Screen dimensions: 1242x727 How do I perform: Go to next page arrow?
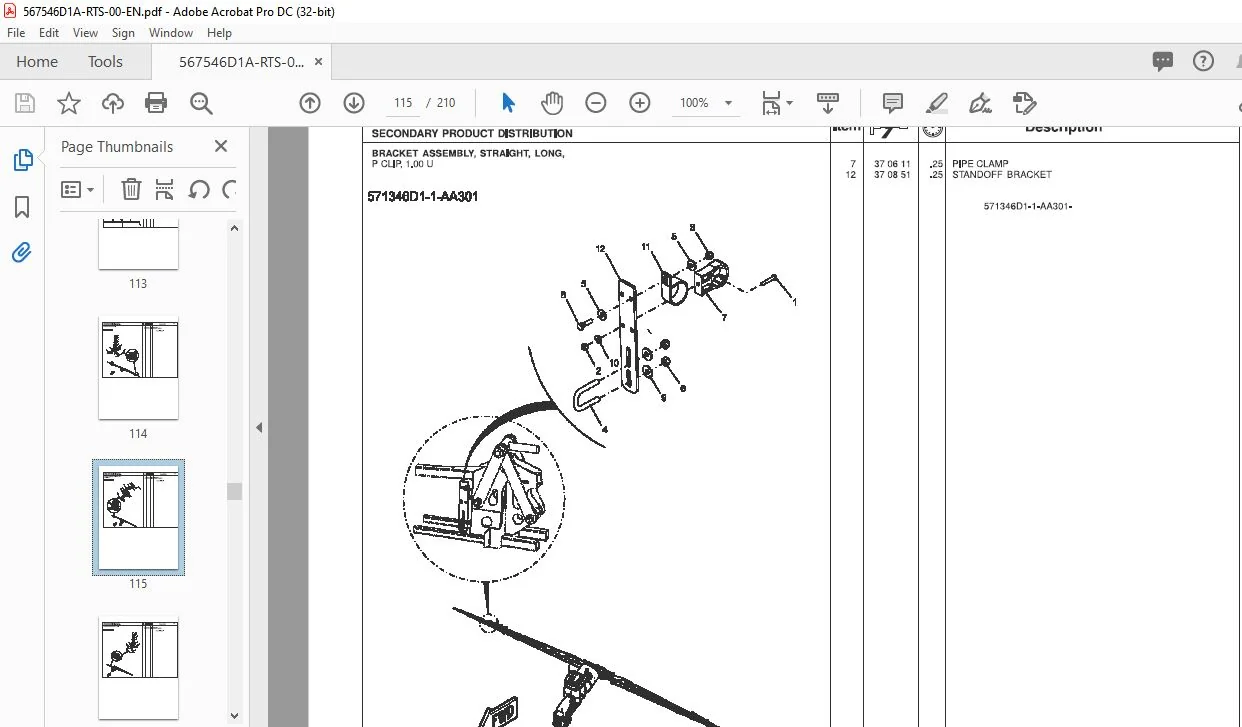point(354,103)
